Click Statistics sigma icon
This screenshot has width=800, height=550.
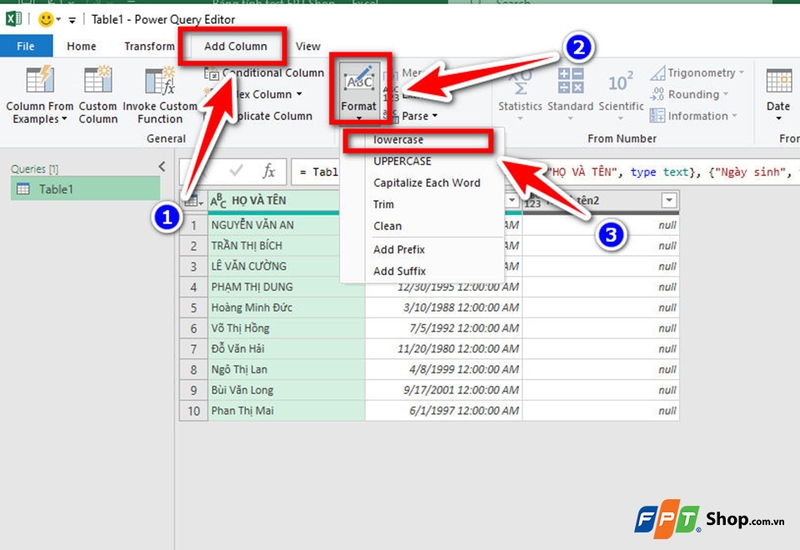pos(520,82)
